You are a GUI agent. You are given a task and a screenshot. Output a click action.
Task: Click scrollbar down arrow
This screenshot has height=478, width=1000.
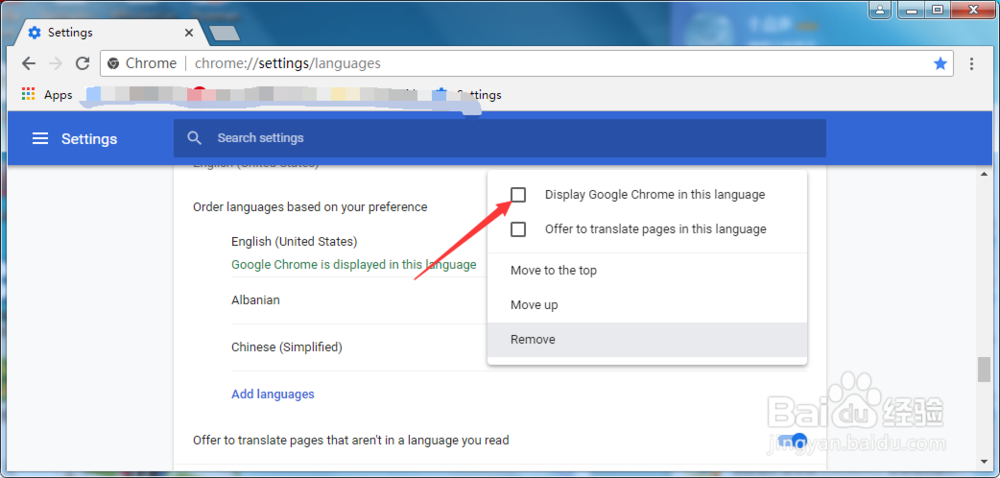coord(983,461)
